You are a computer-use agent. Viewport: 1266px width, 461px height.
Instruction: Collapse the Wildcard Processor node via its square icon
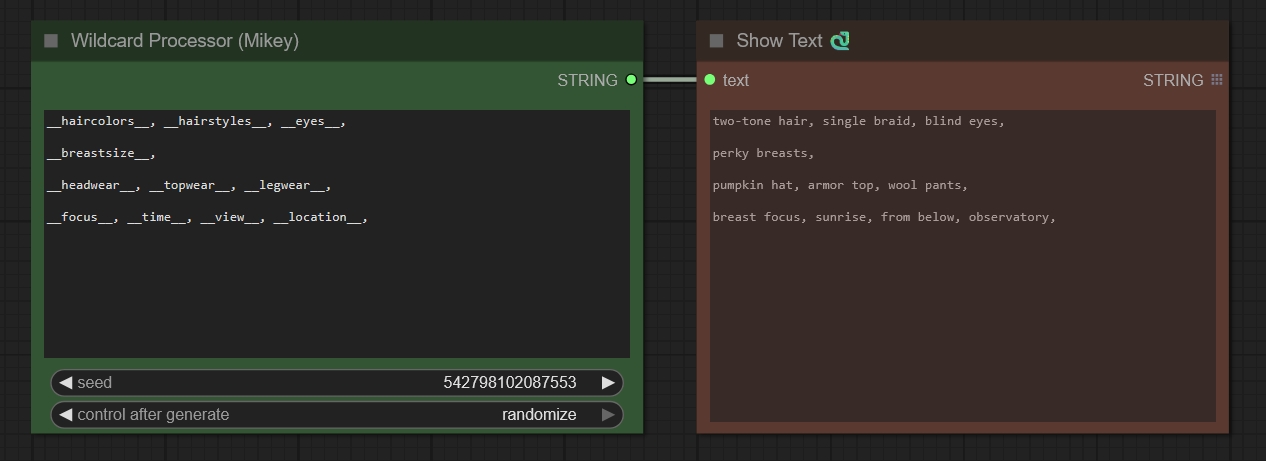coord(51,41)
